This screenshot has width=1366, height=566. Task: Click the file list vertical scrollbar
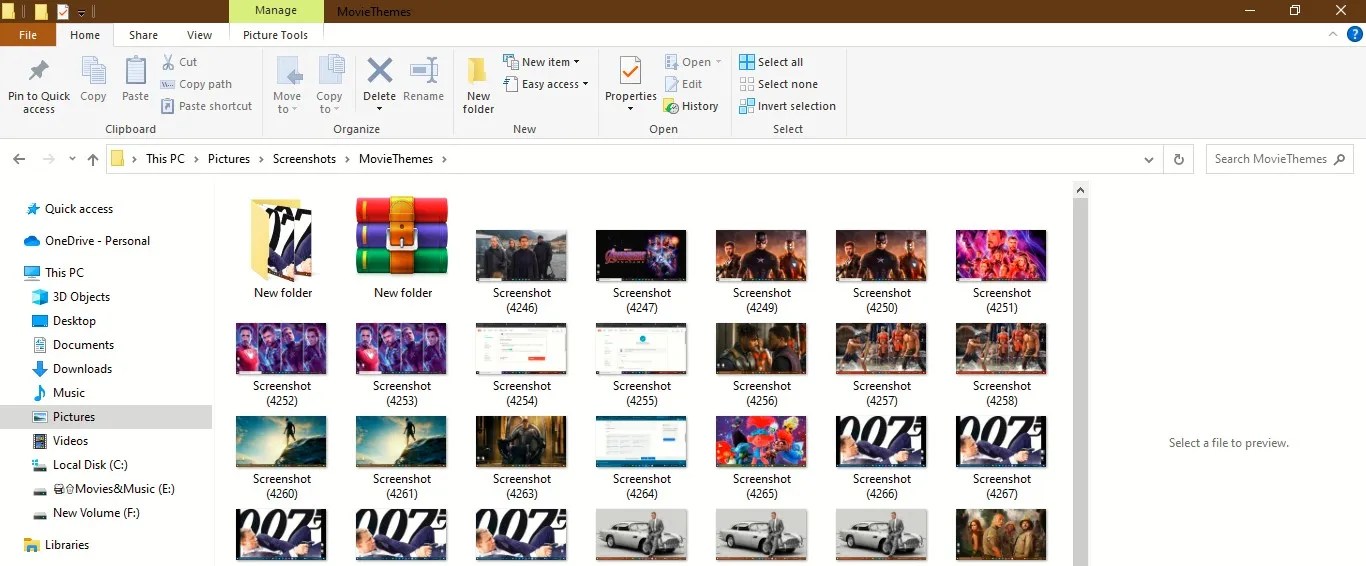1080,374
